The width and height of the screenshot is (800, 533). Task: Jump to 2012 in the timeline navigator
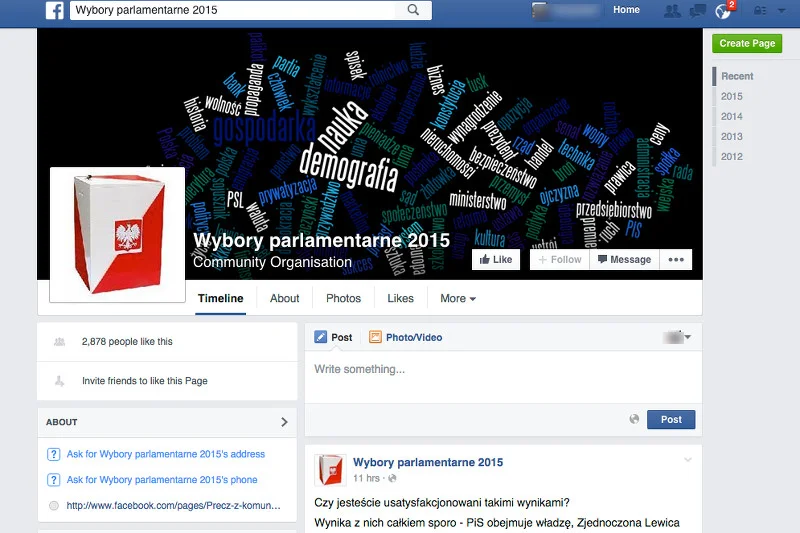point(732,157)
